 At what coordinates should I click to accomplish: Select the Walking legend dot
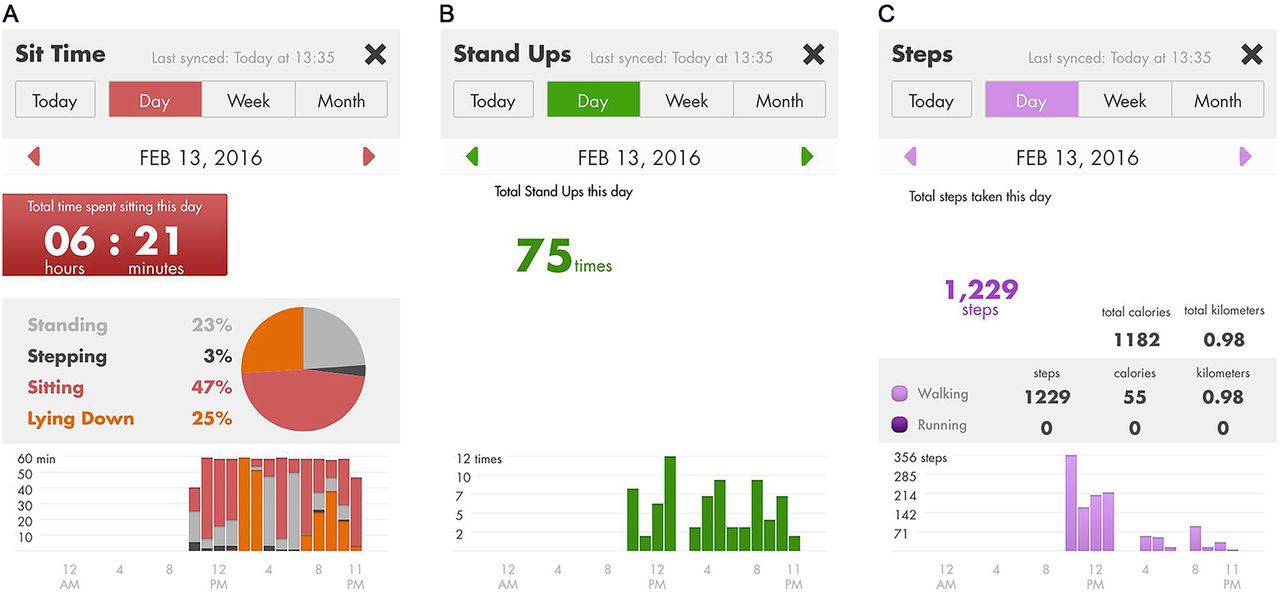(x=899, y=394)
